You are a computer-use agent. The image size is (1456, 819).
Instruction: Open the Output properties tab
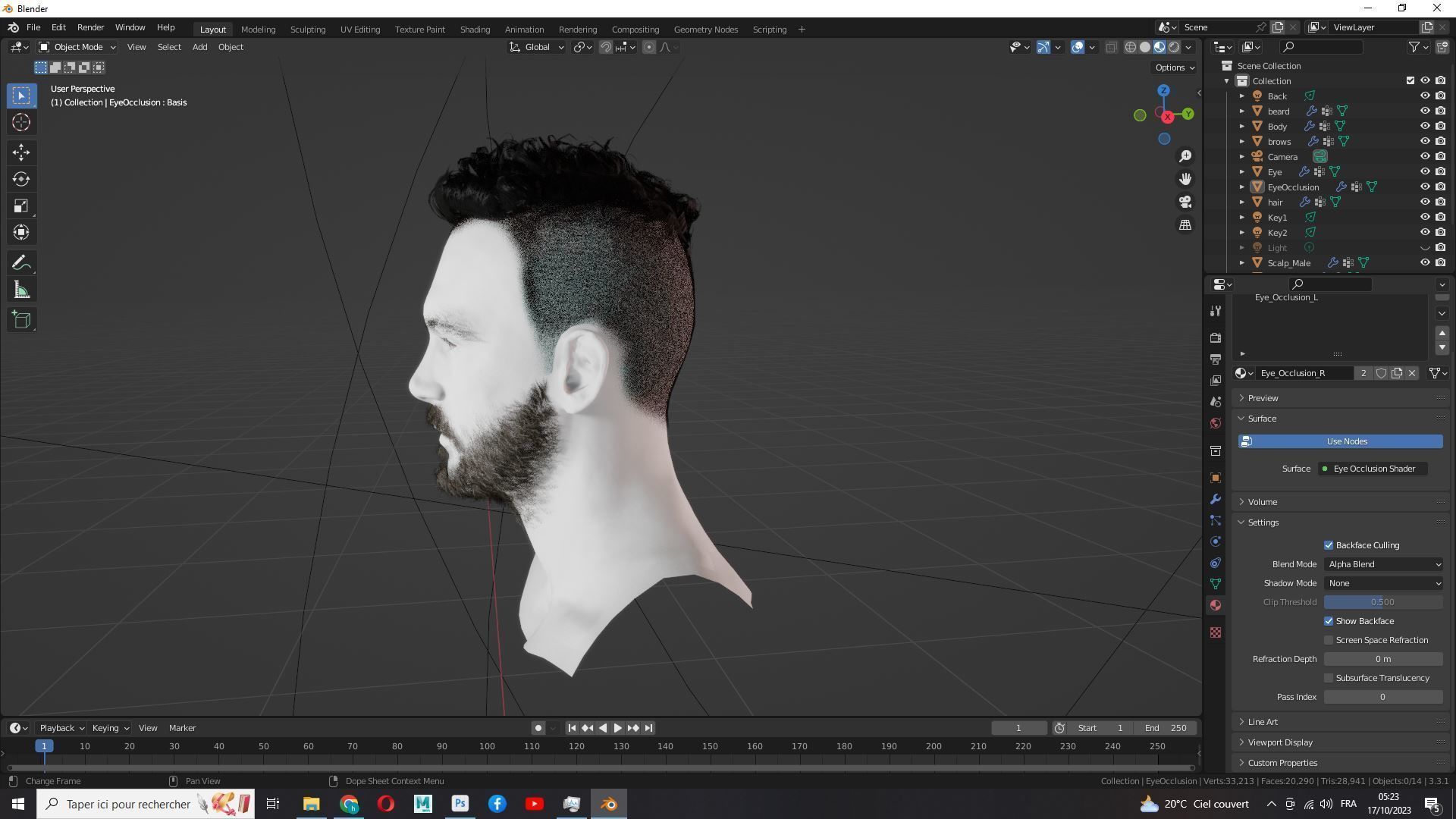point(1216,359)
